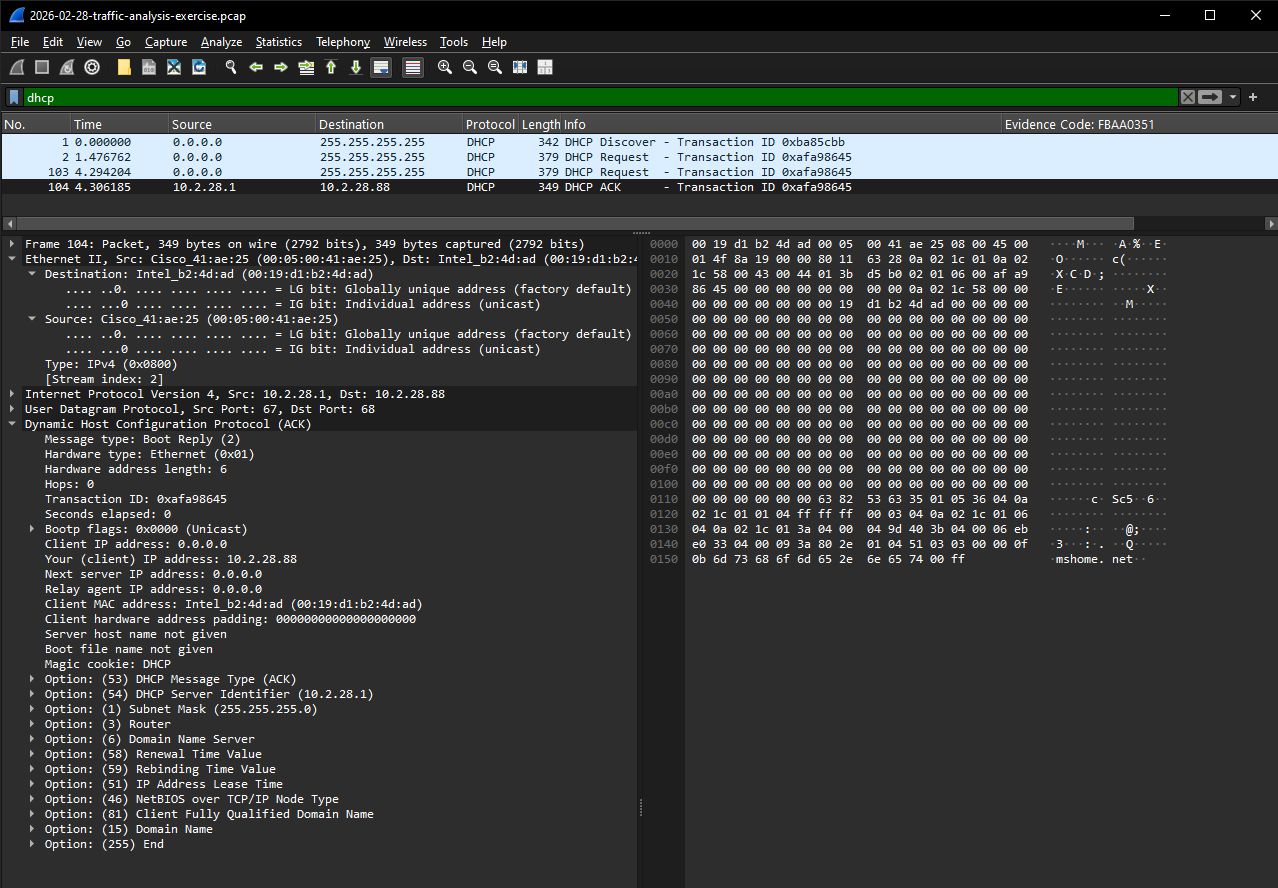Image resolution: width=1278 pixels, height=888 pixels.
Task: Zoom out the main window text
Action: [x=470, y=67]
